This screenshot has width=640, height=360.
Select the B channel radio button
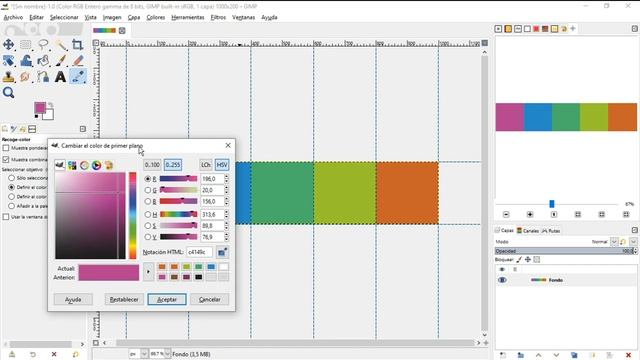click(x=148, y=201)
